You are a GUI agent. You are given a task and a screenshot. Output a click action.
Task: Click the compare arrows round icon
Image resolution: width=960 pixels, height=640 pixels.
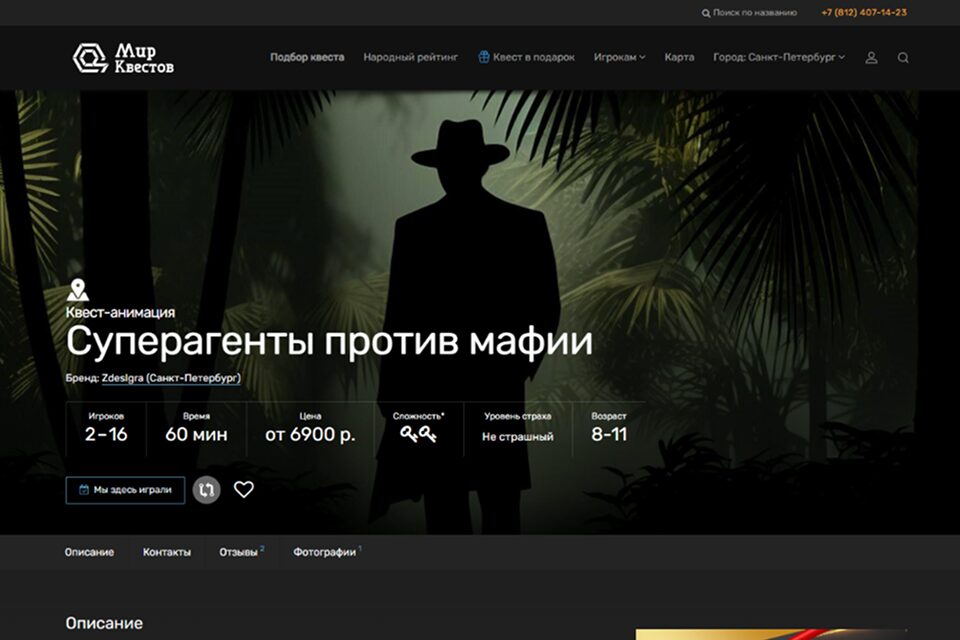coord(206,490)
